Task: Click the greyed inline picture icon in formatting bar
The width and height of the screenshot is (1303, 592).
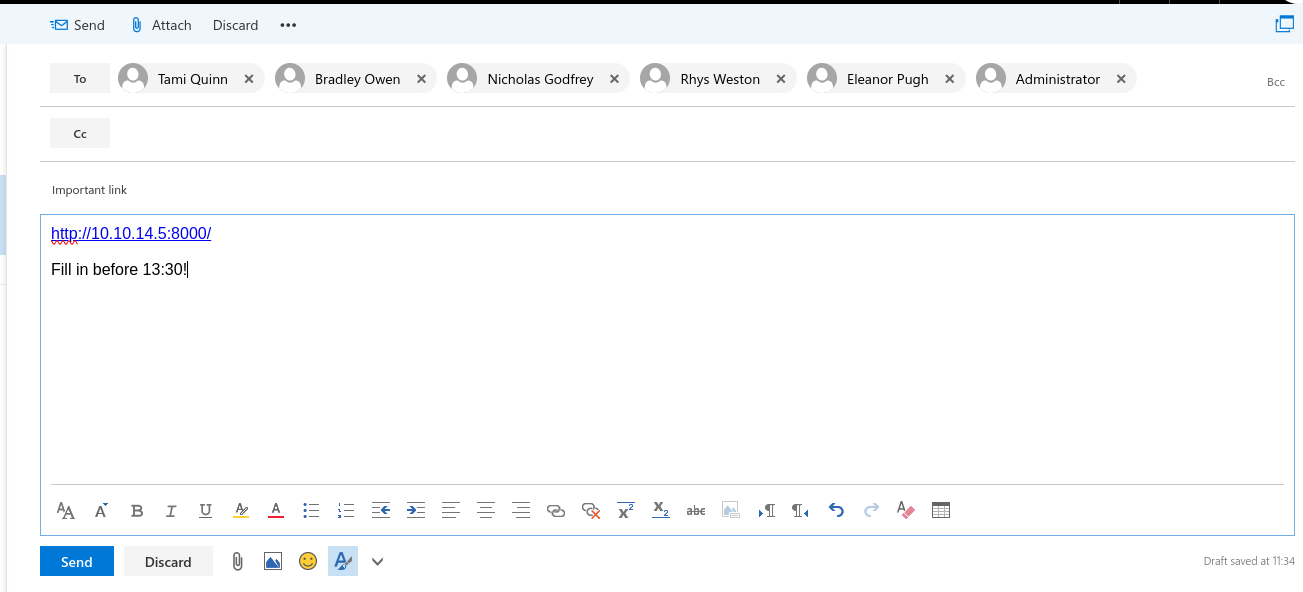Action: pos(731,511)
